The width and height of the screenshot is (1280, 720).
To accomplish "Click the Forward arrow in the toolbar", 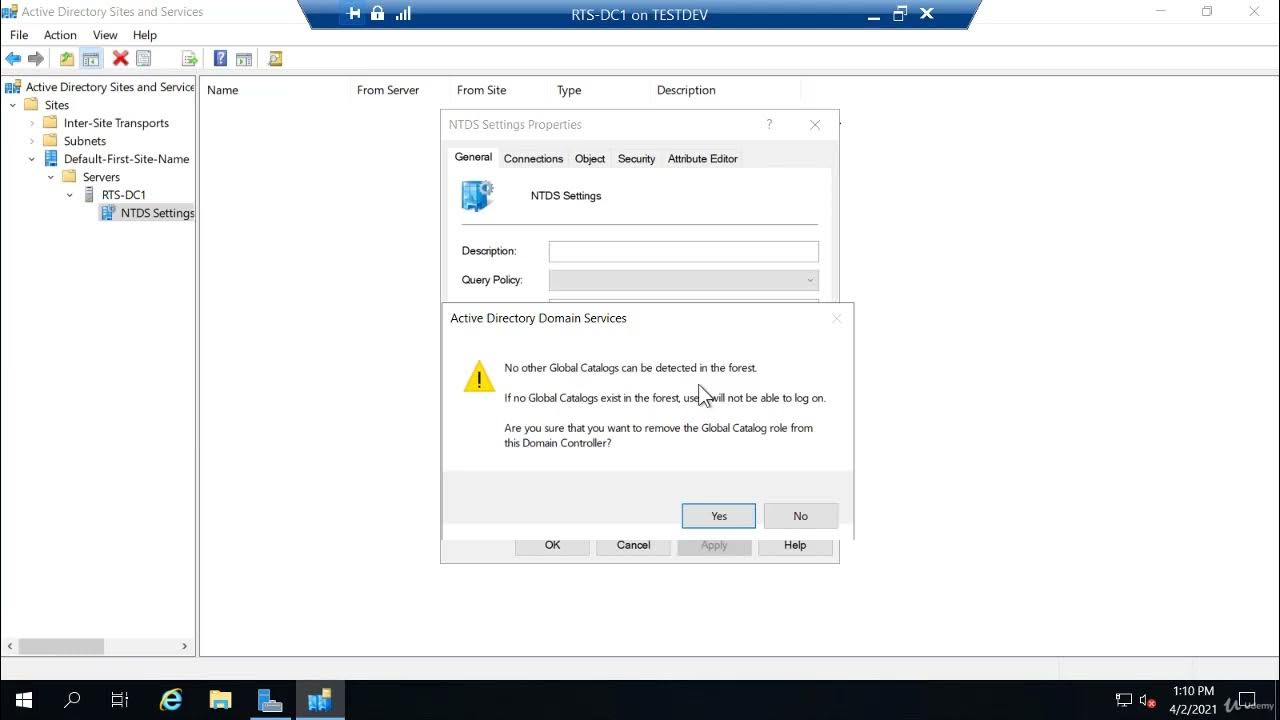I will 36,59.
